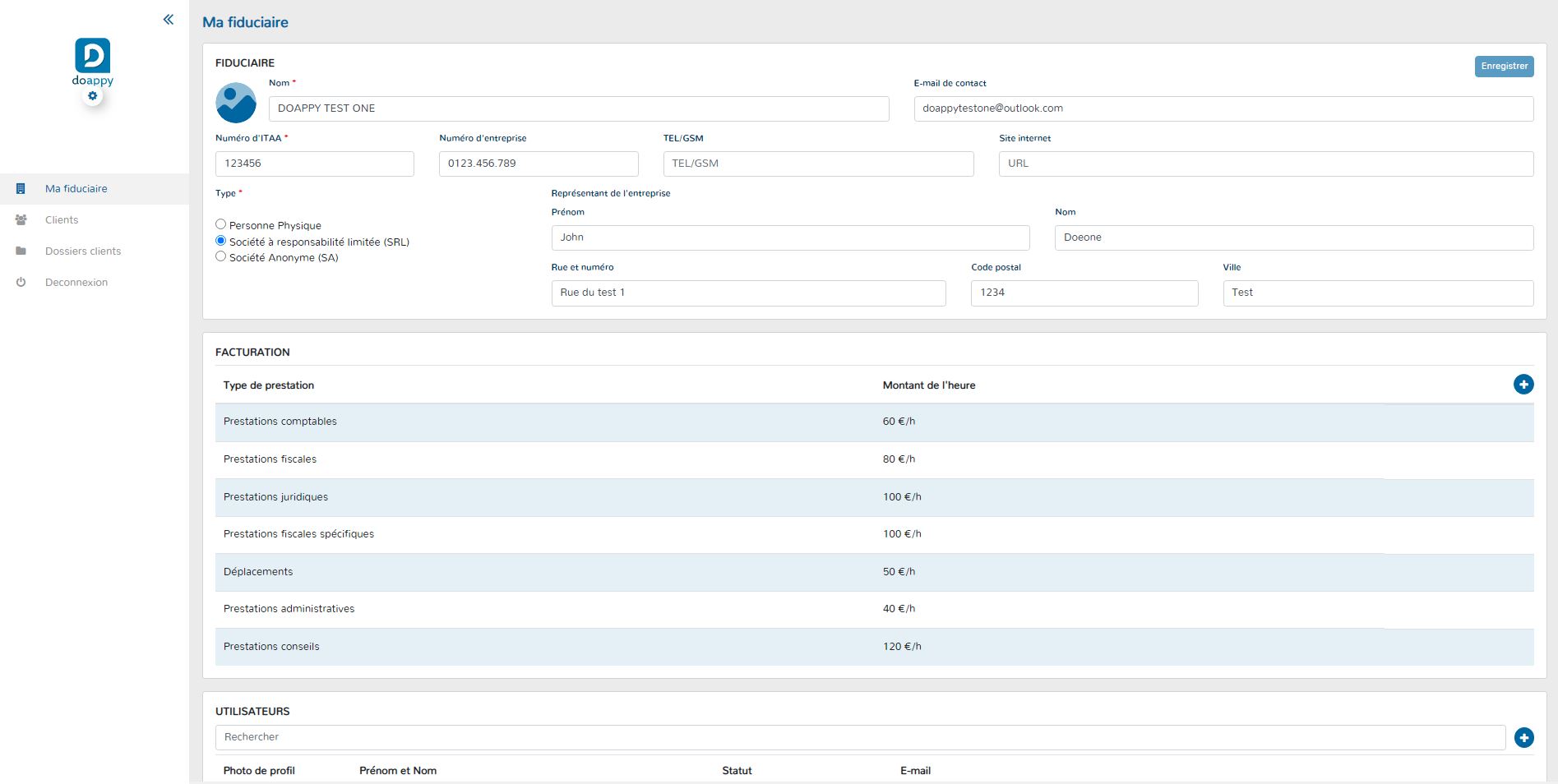Click the representative Nom field Doeone

pos(1294,238)
